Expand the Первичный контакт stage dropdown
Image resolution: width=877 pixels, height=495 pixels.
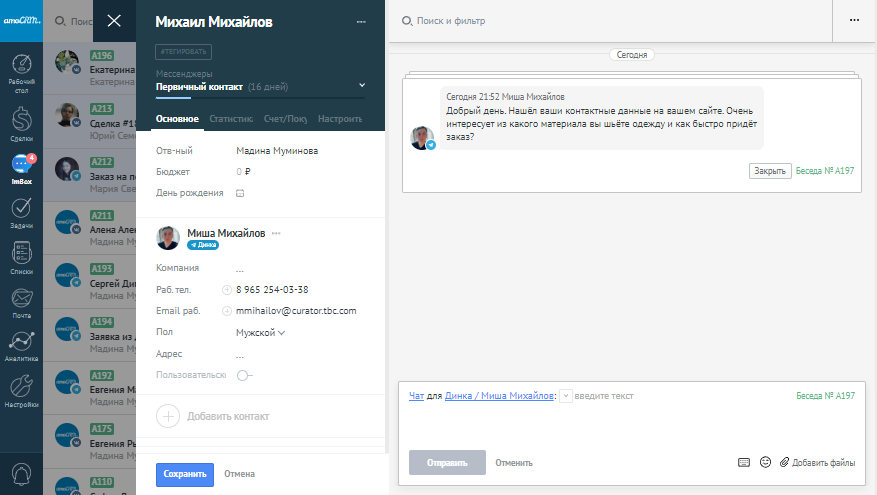361,87
